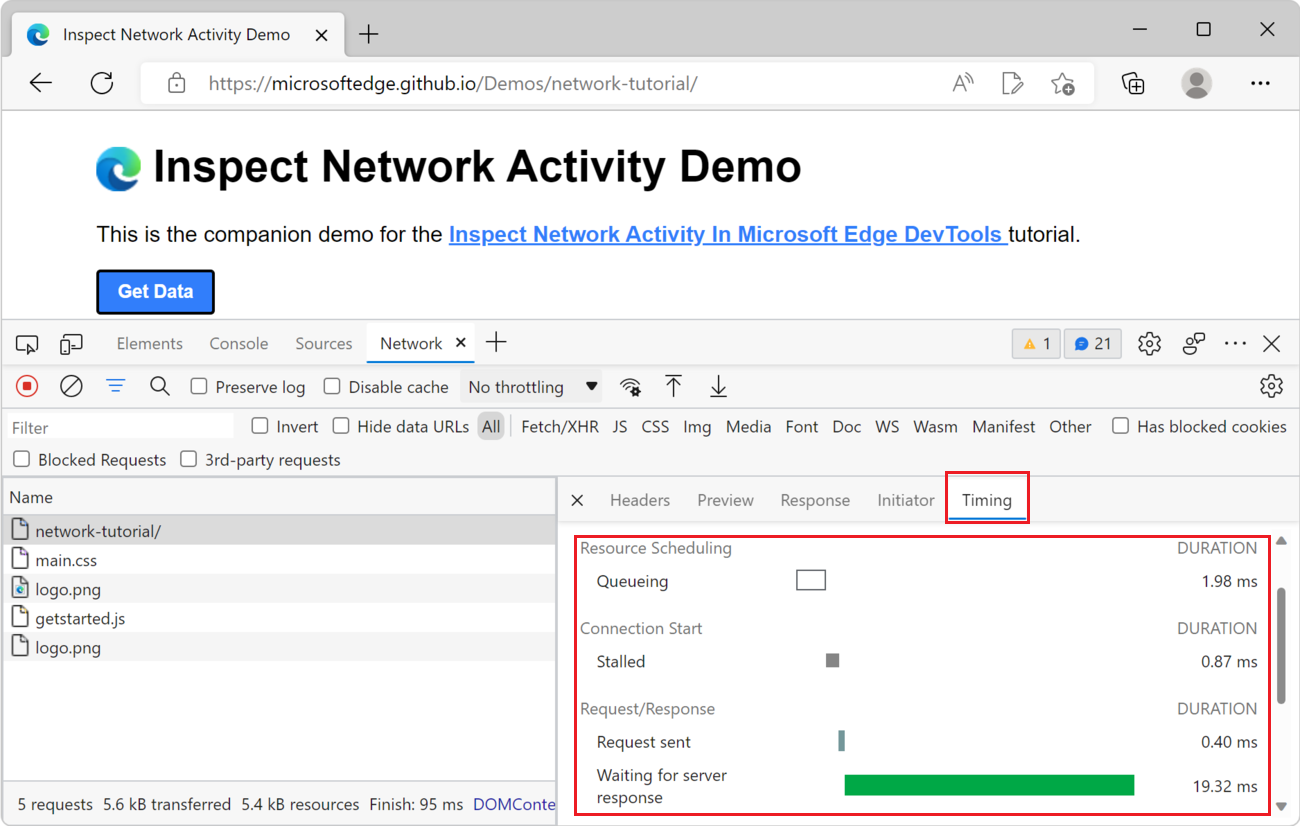This screenshot has height=826, width=1300.
Task: Open network search
Action: coord(160,386)
